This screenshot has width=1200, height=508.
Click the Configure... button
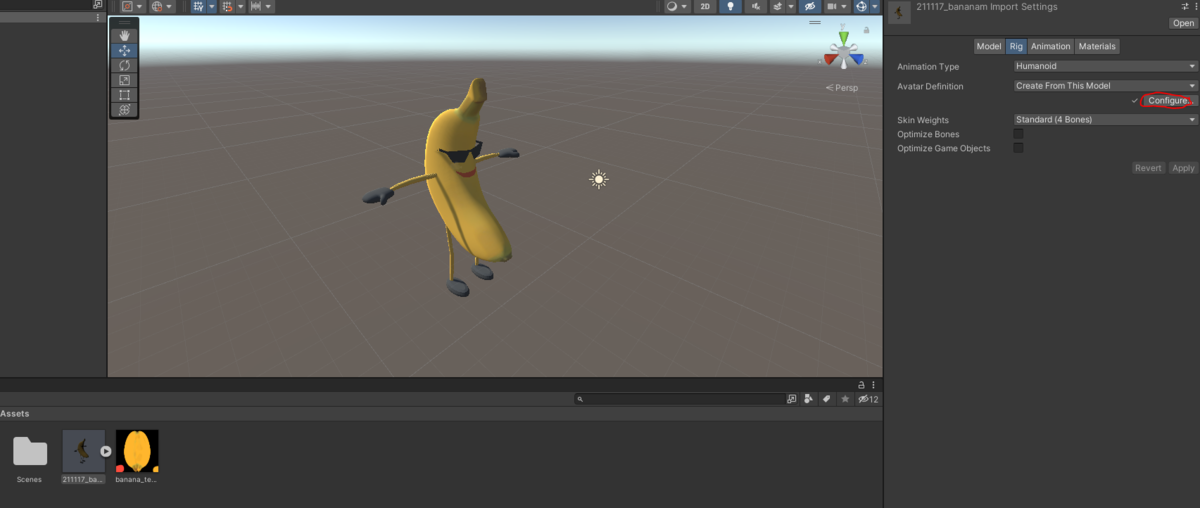point(1169,101)
